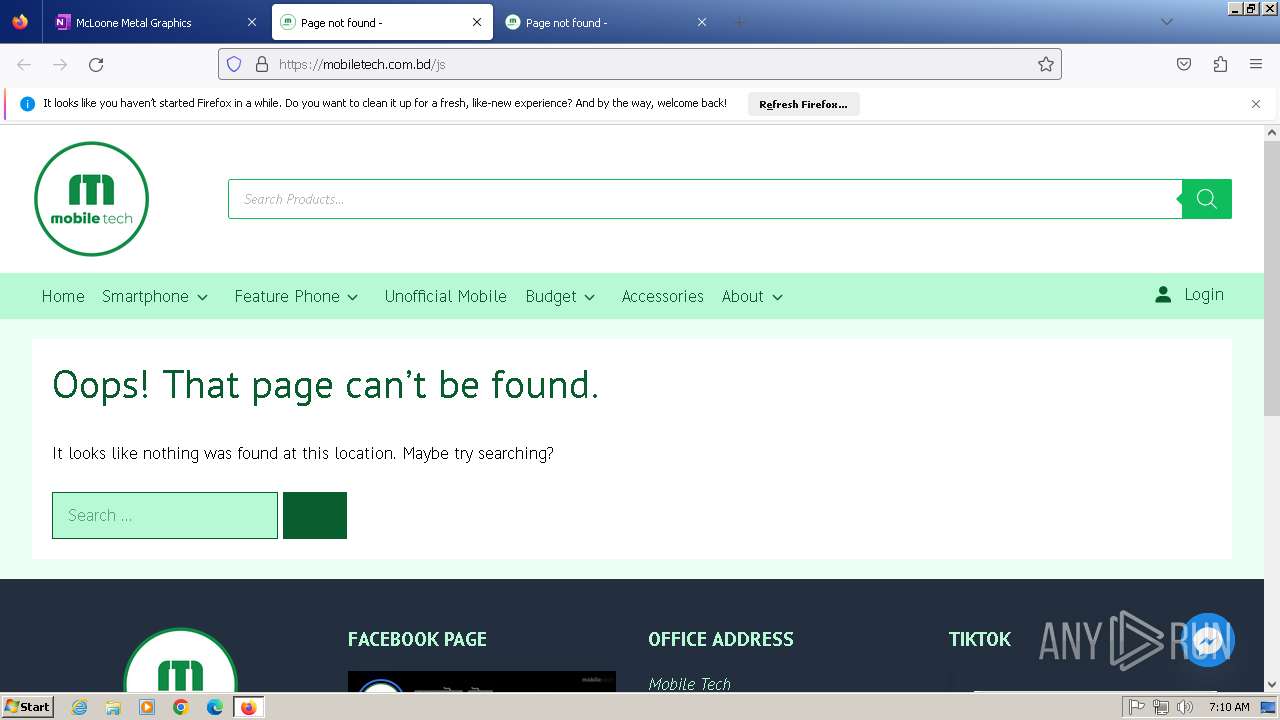Close the second Page not found tab

702,22
